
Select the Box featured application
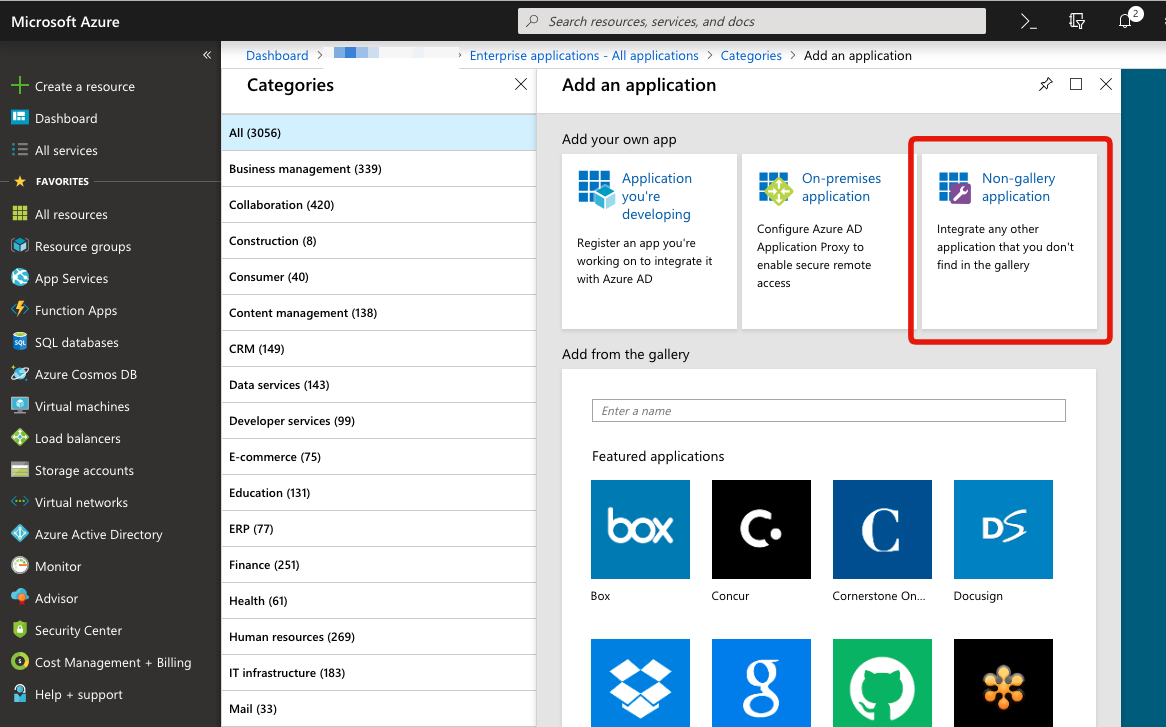[640, 529]
